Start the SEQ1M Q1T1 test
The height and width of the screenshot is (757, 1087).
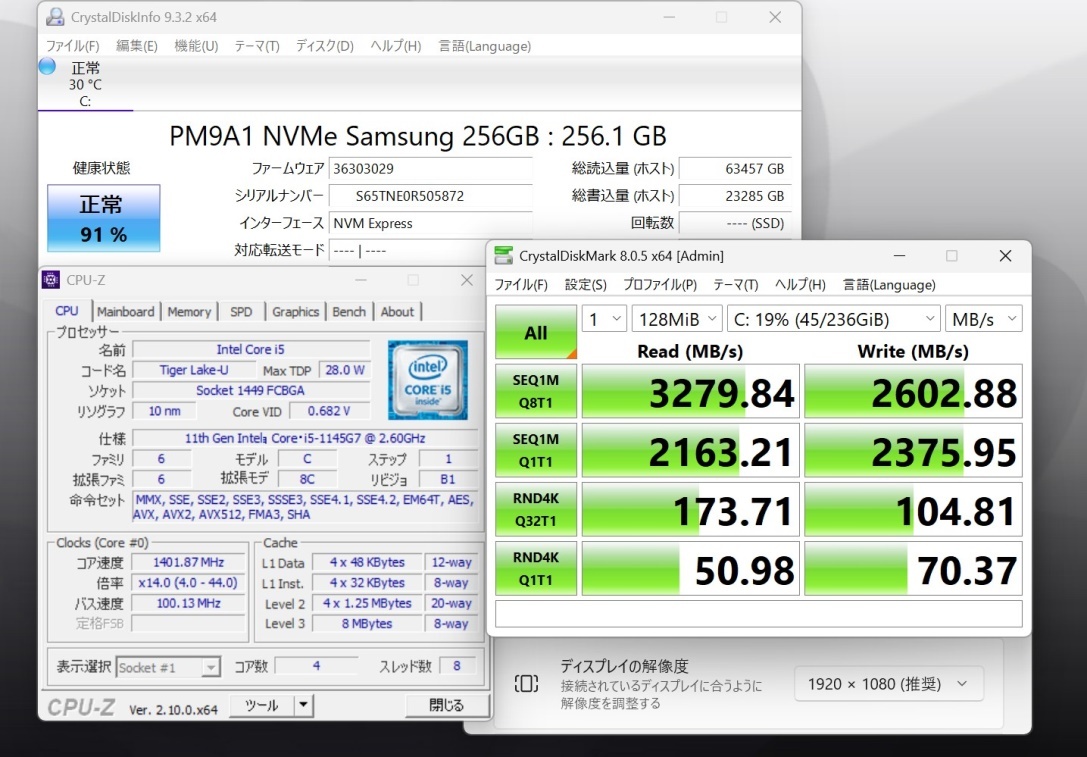tap(536, 450)
